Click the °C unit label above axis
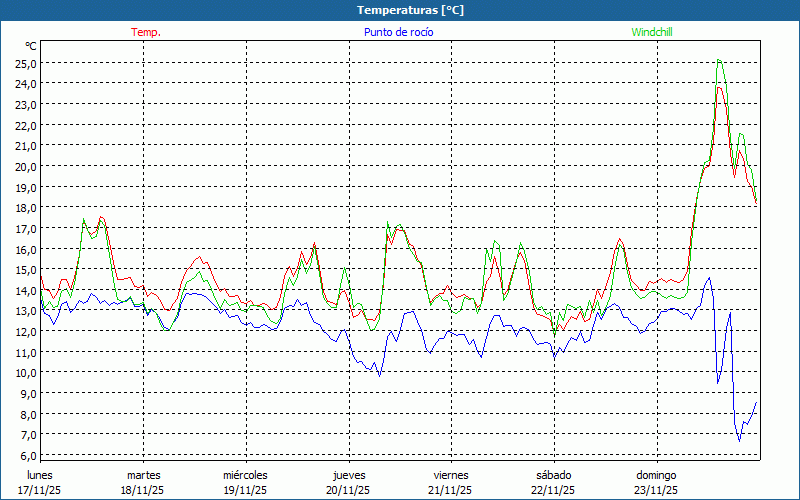Screen dimensions: 800x500 click(x=31, y=46)
